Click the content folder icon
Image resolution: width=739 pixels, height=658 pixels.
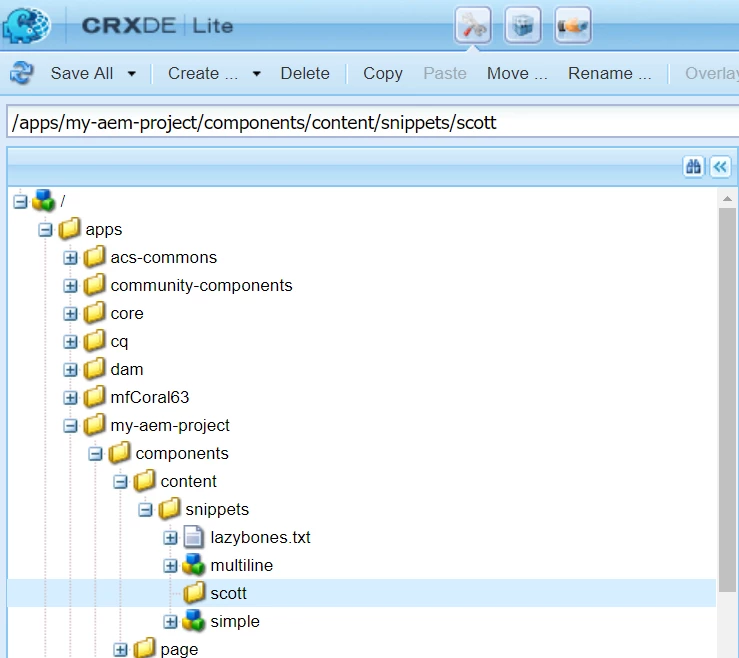pyautogui.click(x=144, y=481)
